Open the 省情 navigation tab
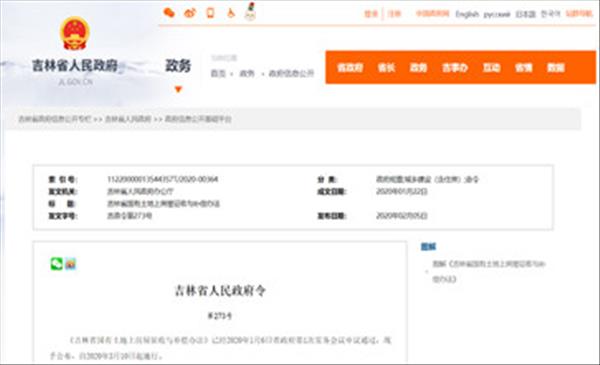600x365 pixels. click(523, 68)
